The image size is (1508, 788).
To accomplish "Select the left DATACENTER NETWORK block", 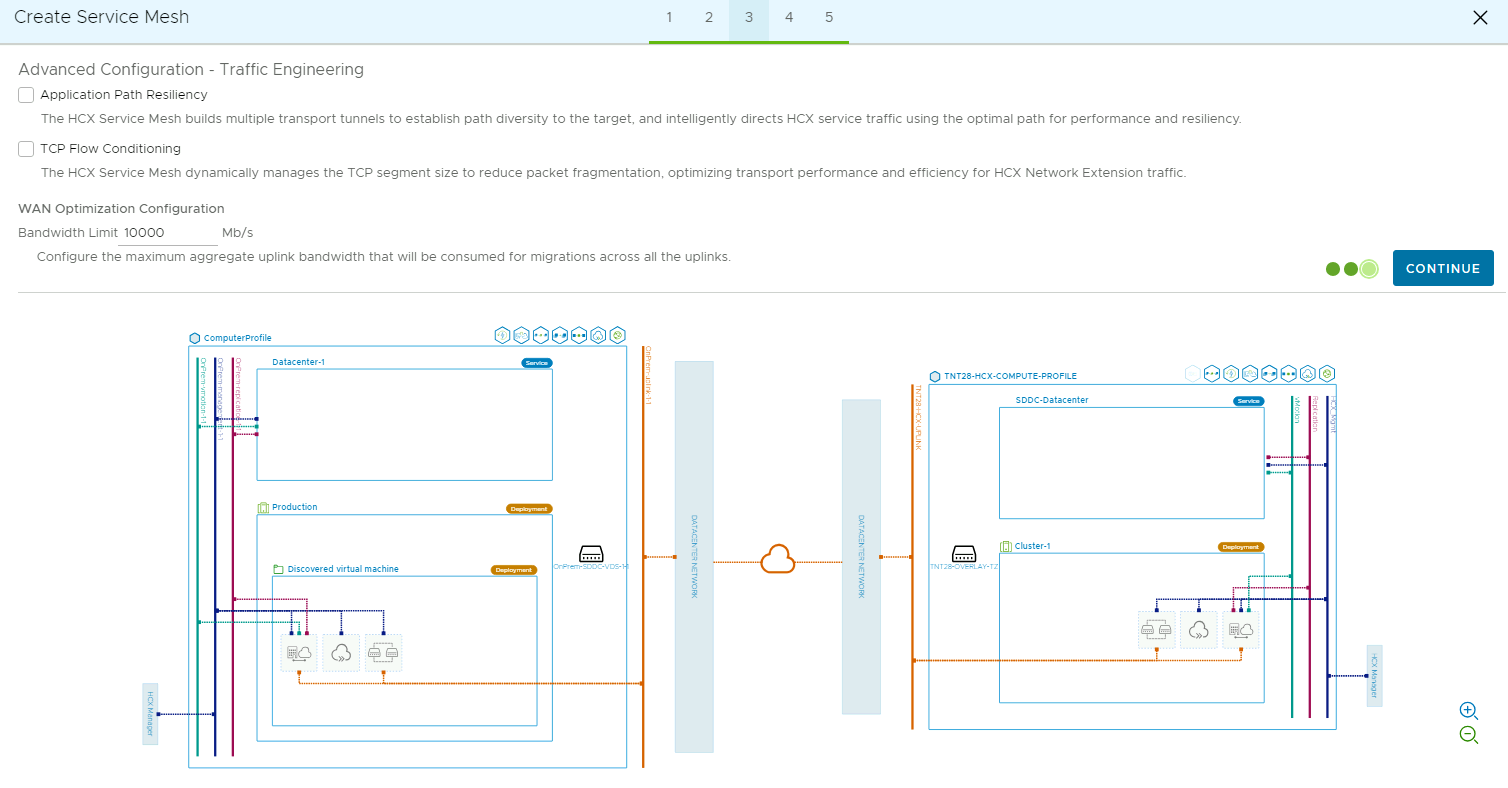I will (694, 557).
